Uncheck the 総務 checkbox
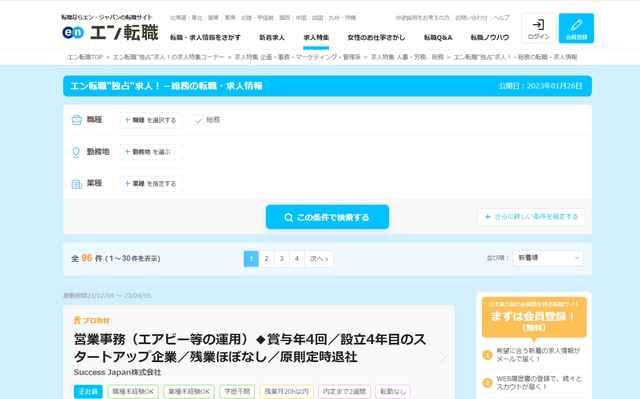The width and height of the screenshot is (640, 399). [198, 120]
